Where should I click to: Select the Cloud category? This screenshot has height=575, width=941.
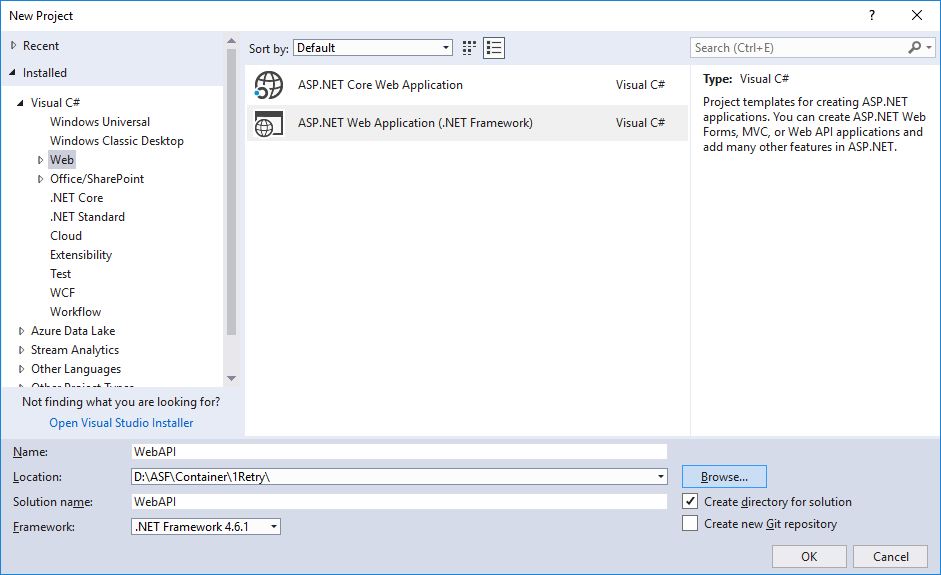pos(66,236)
